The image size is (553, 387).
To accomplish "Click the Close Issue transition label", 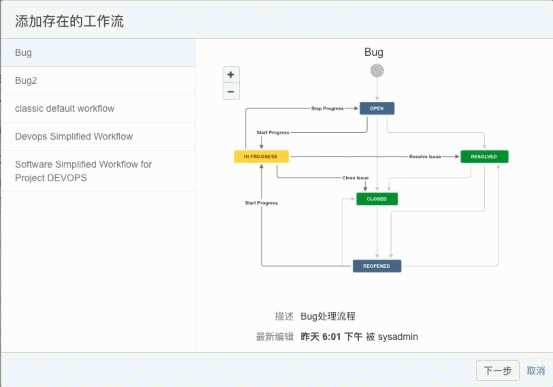I will coord(355,178).
